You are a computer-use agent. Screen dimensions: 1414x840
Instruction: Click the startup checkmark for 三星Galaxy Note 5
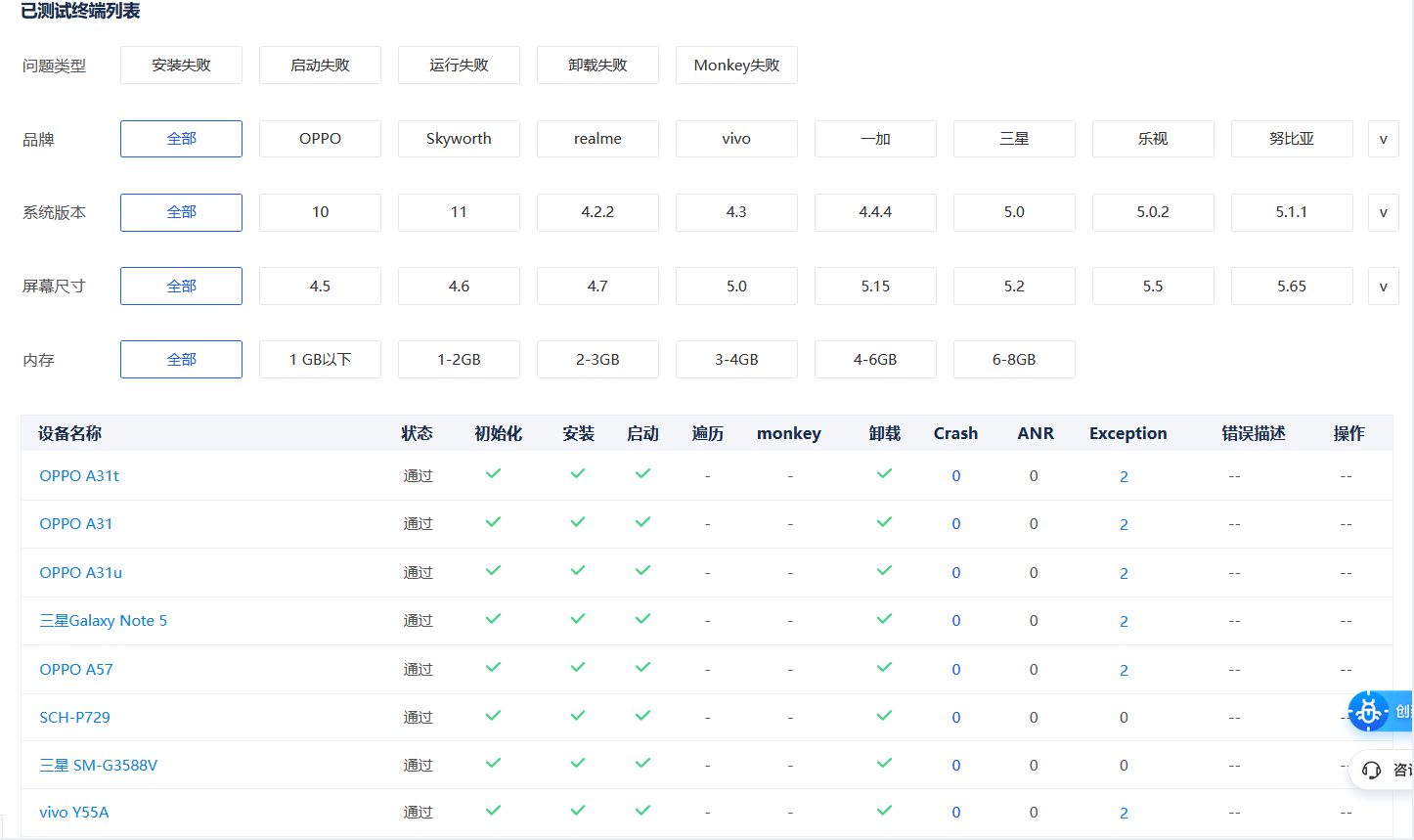642,618
